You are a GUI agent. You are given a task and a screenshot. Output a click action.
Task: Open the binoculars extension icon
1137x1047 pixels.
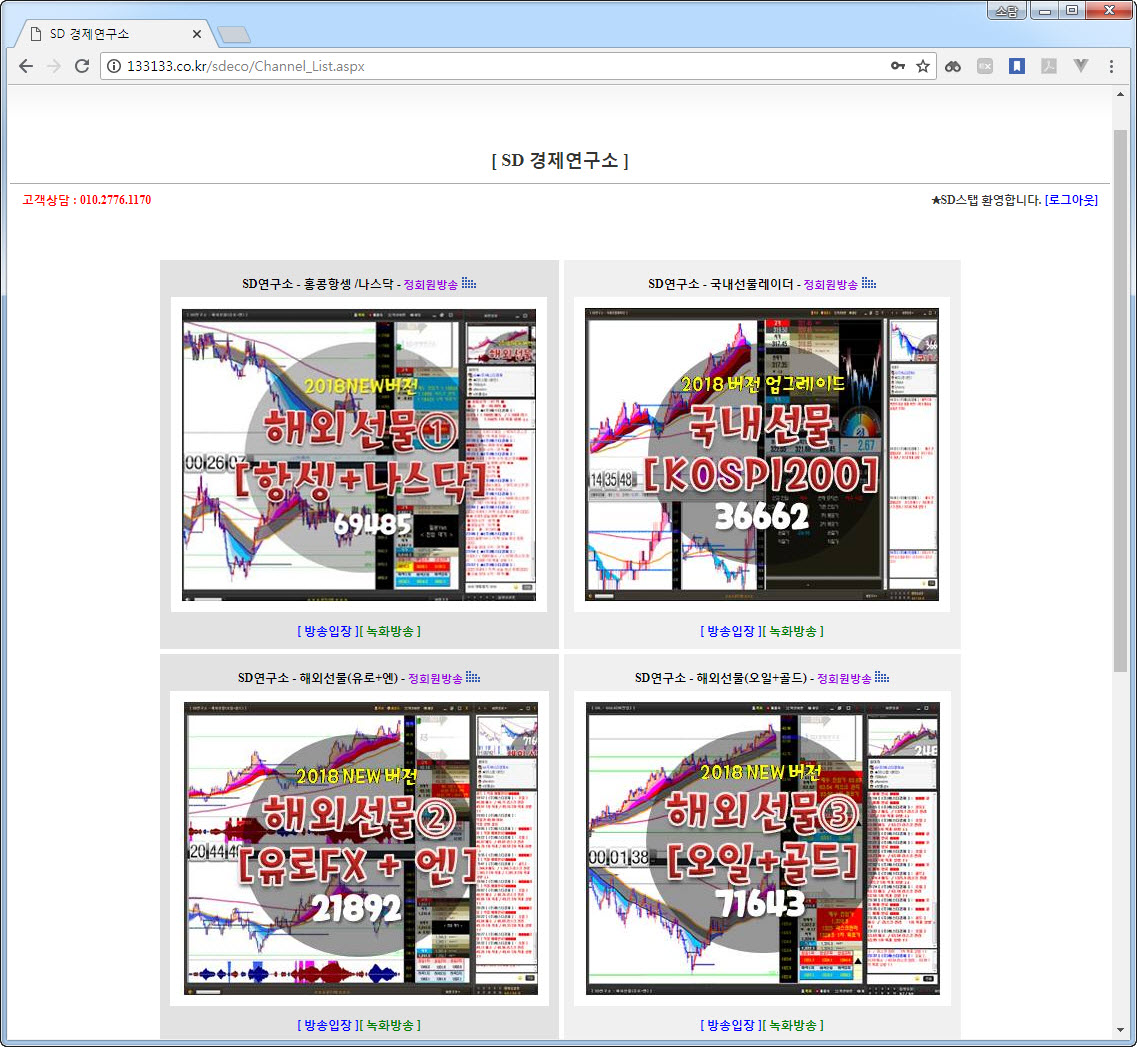pos(953,66)
